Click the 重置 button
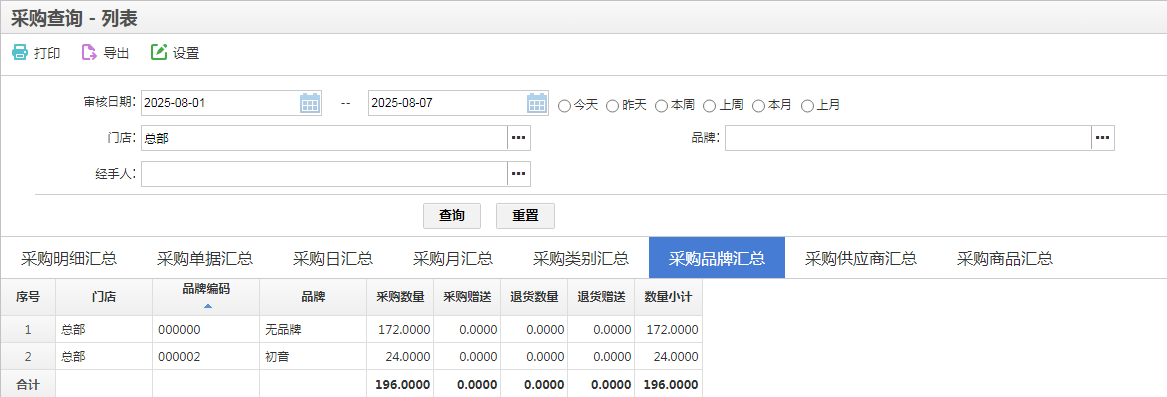The width and height of the screenshot is (1167, 397). [x=525, y=215]
